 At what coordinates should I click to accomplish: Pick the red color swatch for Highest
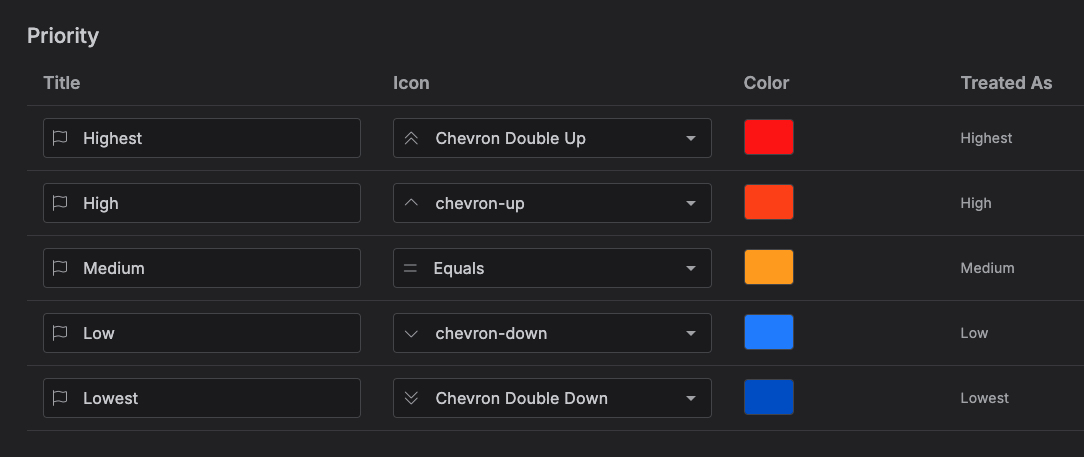(769, 137)
